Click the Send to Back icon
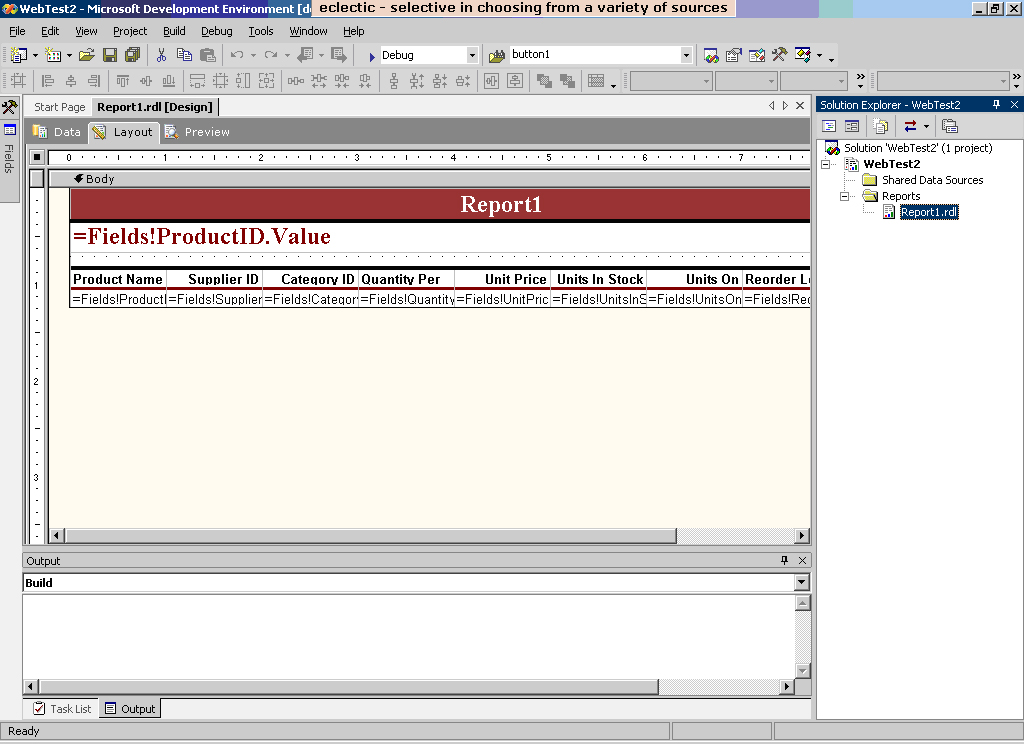This screenshot has height=744, width=1024. coord(567,81)
